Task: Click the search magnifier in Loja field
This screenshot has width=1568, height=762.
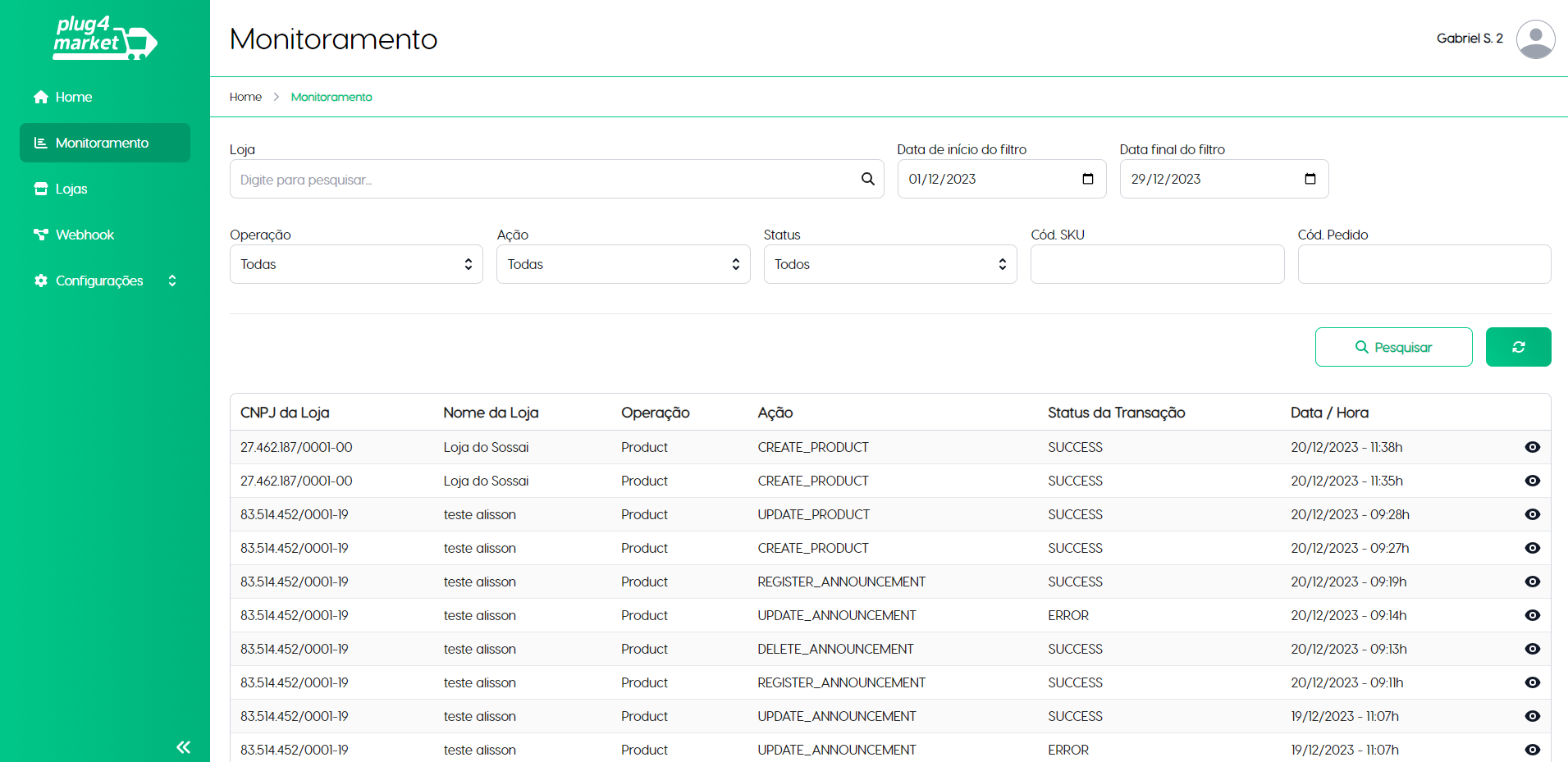Action: pos(867,179)
